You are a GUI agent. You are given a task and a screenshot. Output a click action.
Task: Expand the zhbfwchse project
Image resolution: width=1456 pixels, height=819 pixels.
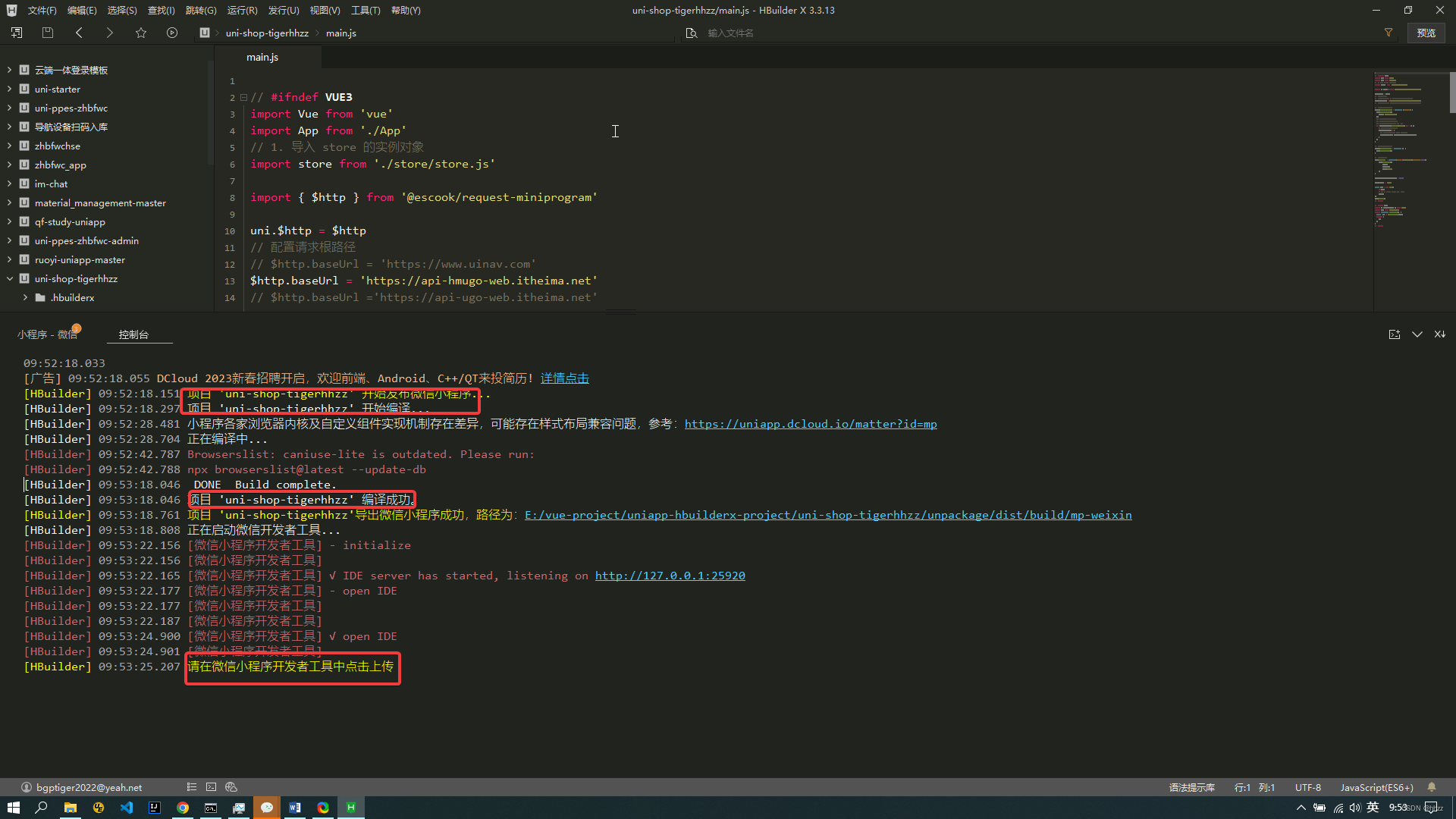coord(10,146)
